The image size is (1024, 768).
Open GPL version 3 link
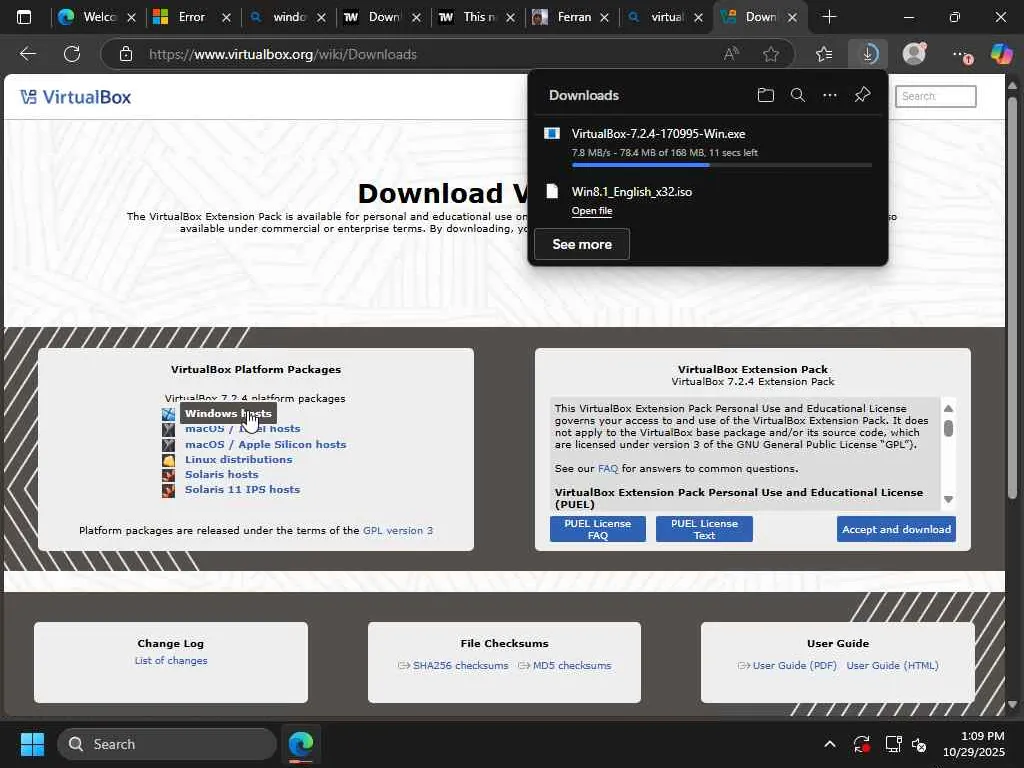(x=398, y=530)
